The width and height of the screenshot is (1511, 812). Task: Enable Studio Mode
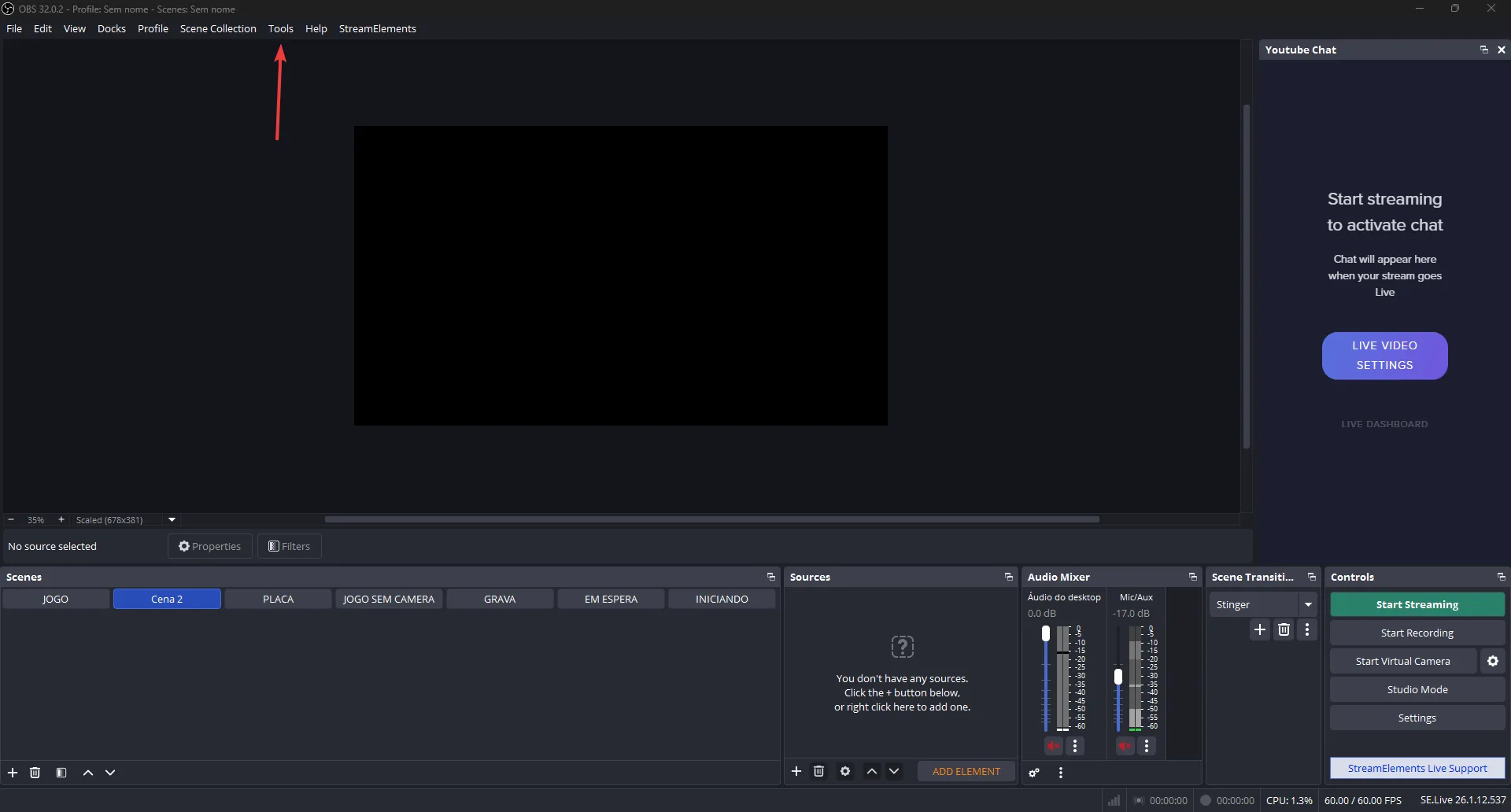[1417, 689]
